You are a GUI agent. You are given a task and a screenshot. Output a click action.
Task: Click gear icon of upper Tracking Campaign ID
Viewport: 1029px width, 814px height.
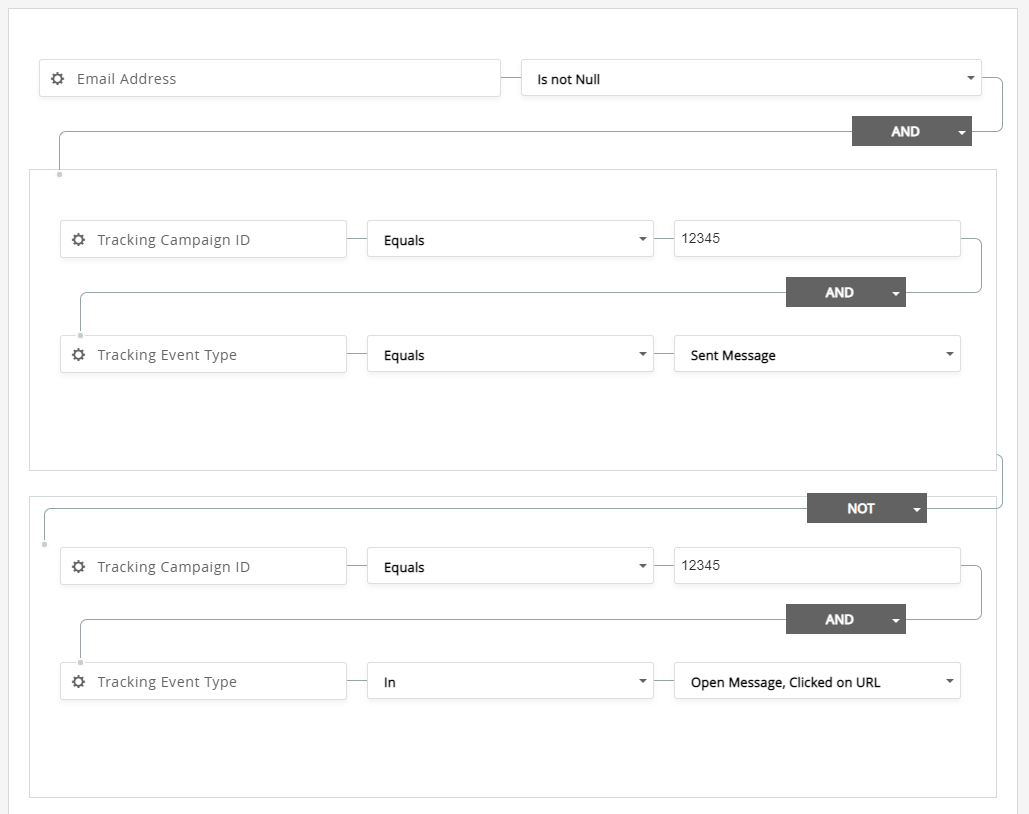click(x=79, y=240)
